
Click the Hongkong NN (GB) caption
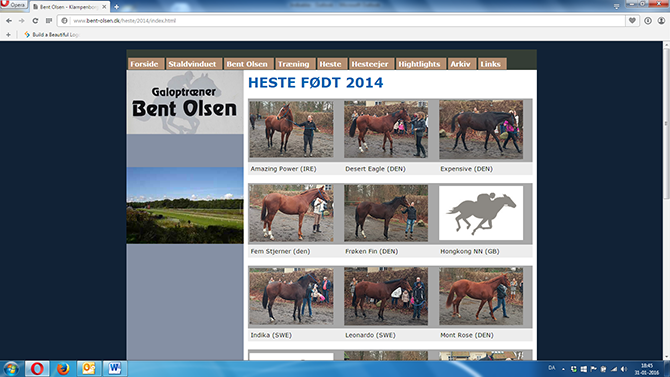click(x=470, y=251)
